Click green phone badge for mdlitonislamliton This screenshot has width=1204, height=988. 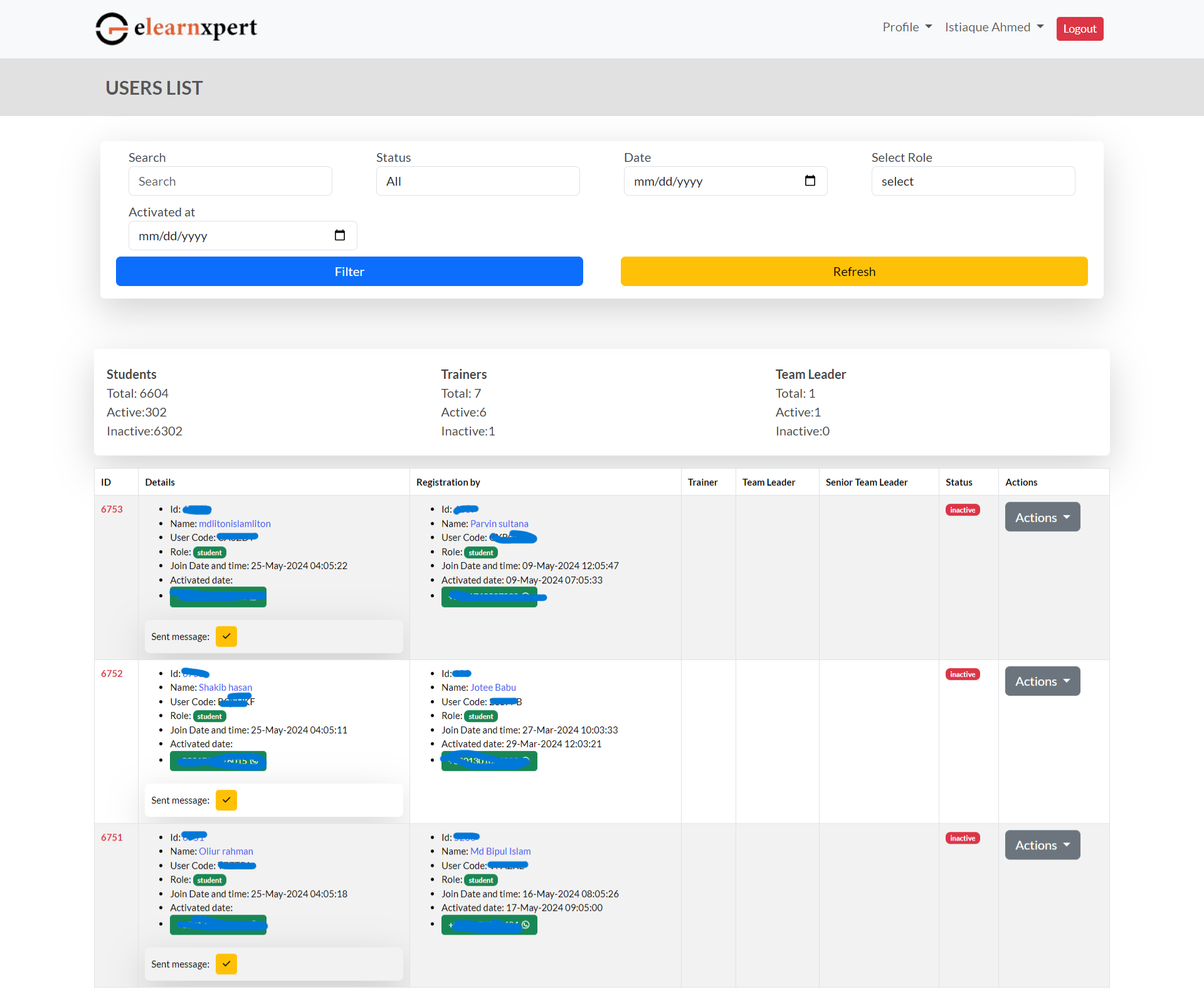pos(218,597)
